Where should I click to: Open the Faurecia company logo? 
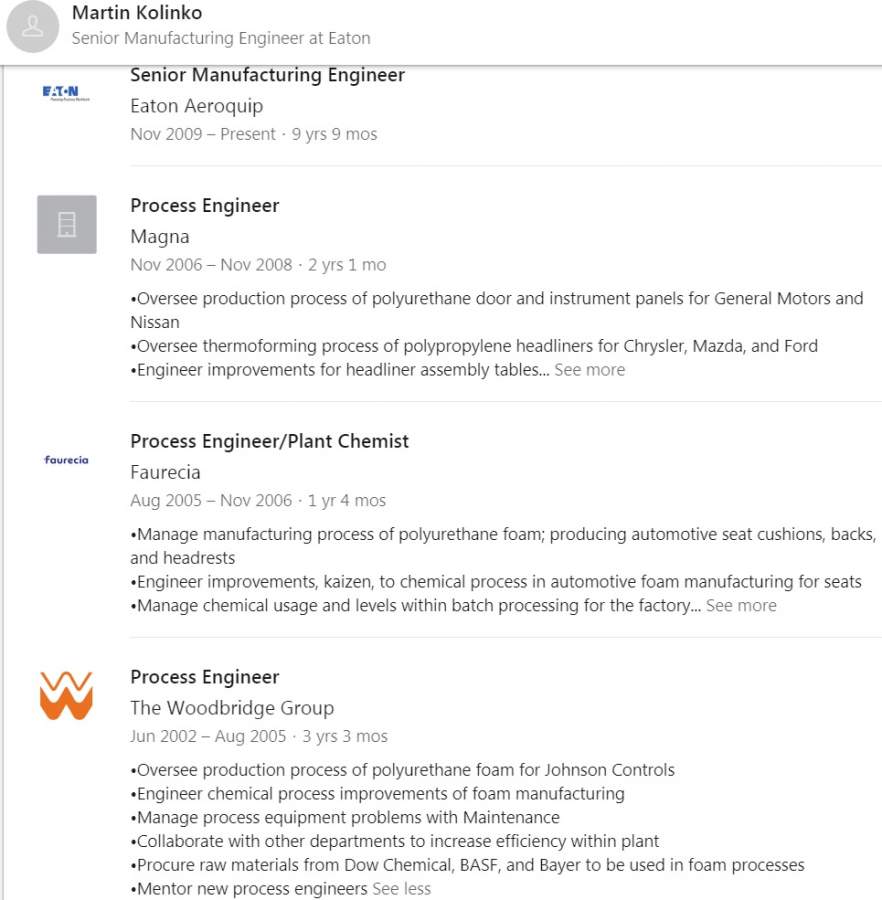67,460
